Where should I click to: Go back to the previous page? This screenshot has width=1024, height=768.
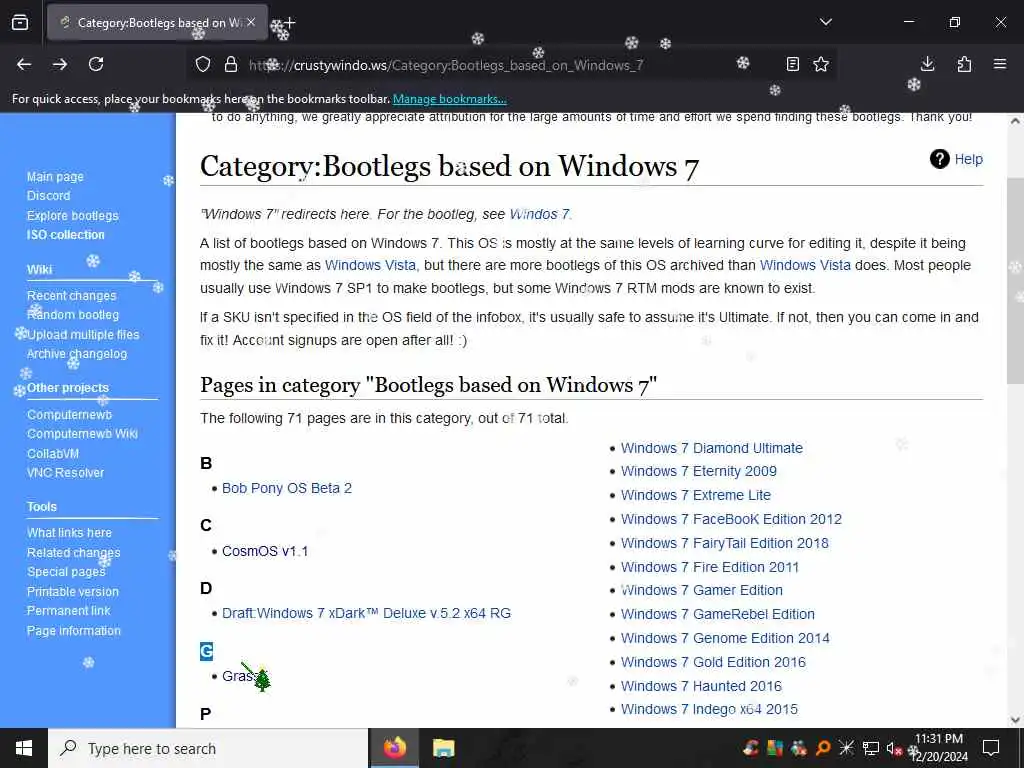[x=24, y=64]
